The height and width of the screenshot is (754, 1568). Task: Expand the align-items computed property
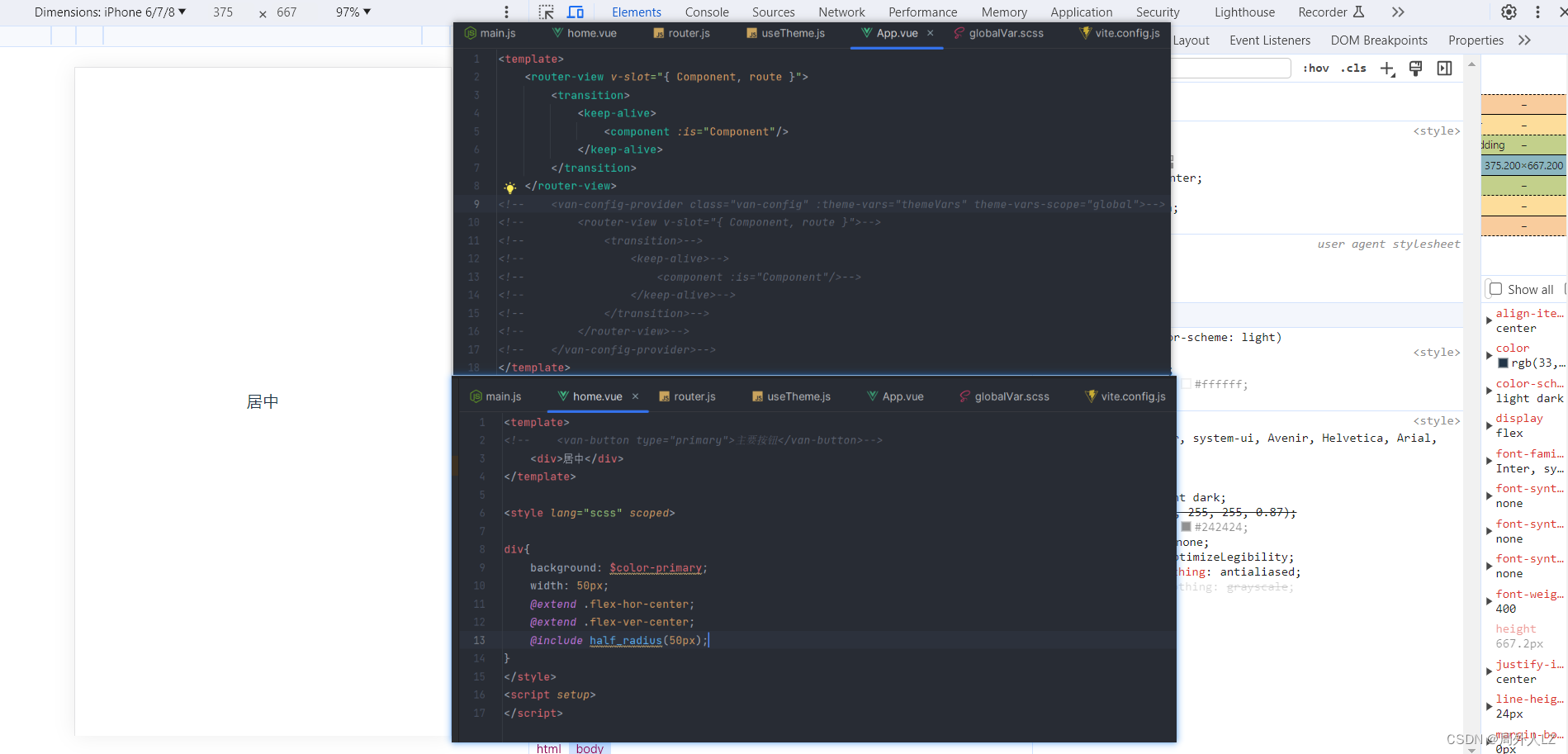[1489, 320]
